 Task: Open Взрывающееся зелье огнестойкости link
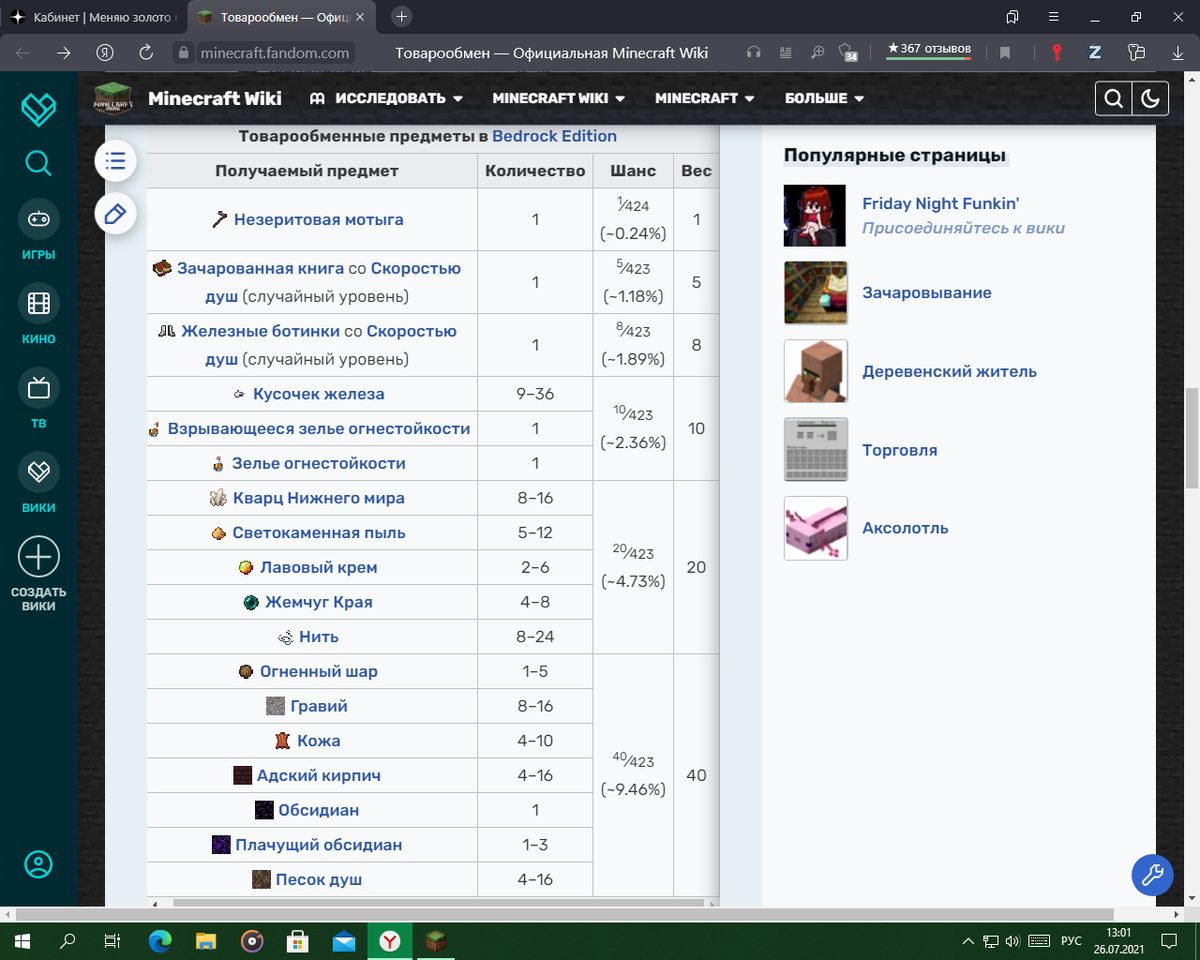pos(319,429)
